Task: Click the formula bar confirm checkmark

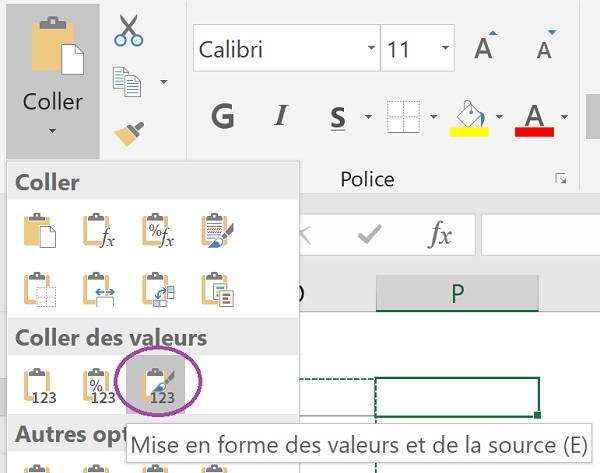Action: (369, 234)
